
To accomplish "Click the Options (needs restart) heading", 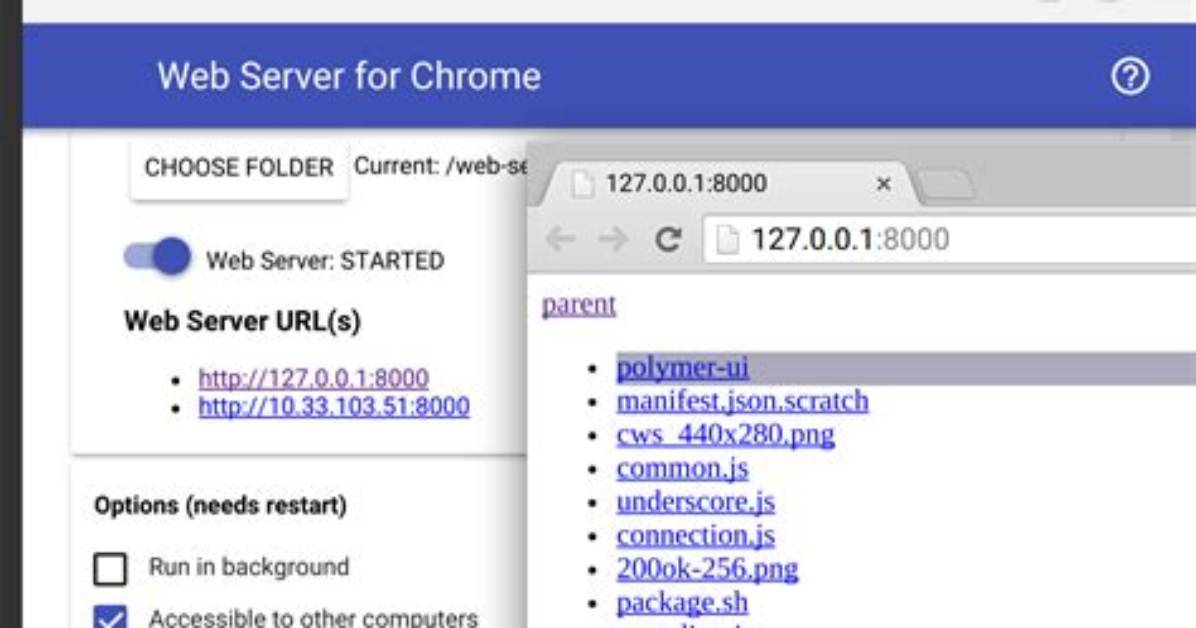I will coord(220,505).
